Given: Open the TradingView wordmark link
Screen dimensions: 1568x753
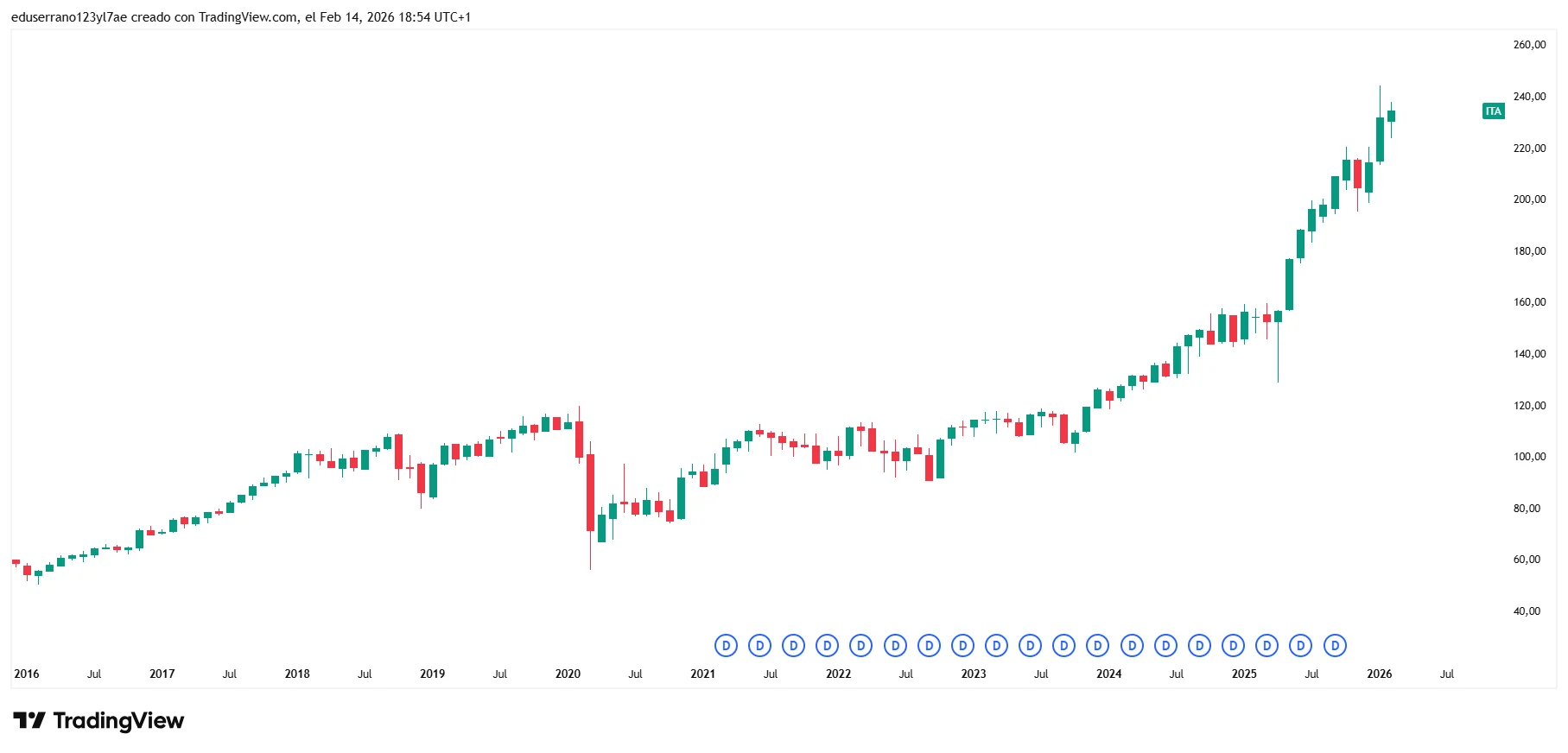Looking at the screenshot, I should point(118,721).
